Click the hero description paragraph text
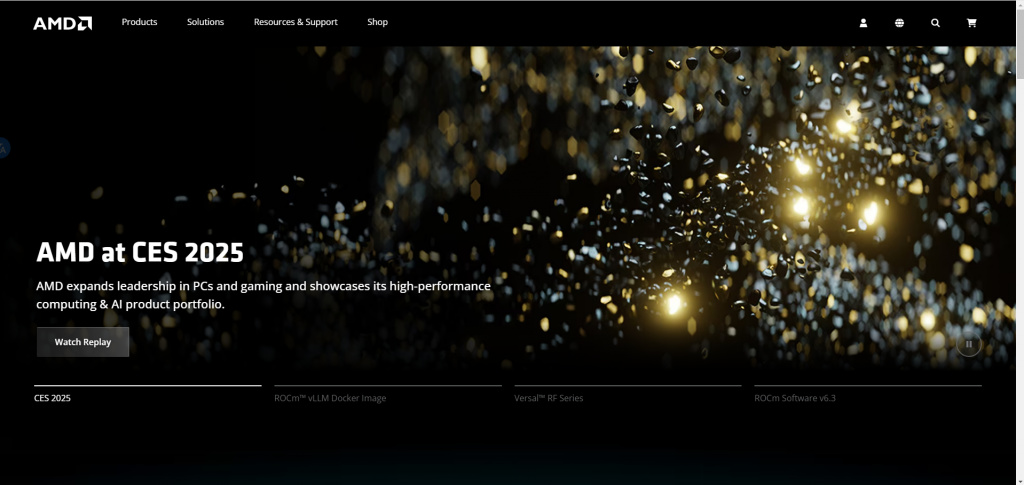Screen dimensions: 1024x485 coord(263,295)
